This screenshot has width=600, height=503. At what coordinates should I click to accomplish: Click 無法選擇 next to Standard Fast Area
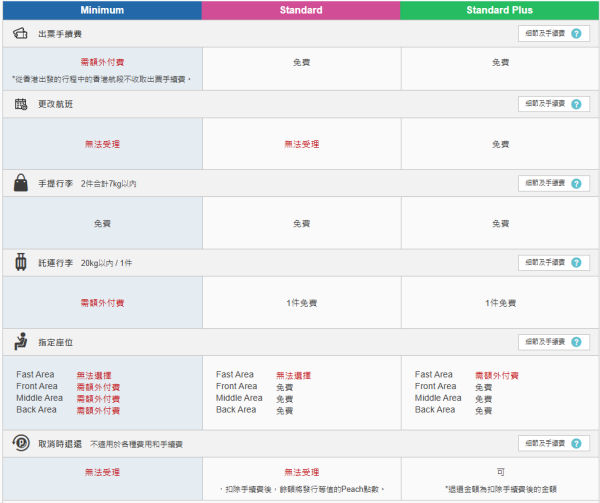pos(293,376)
